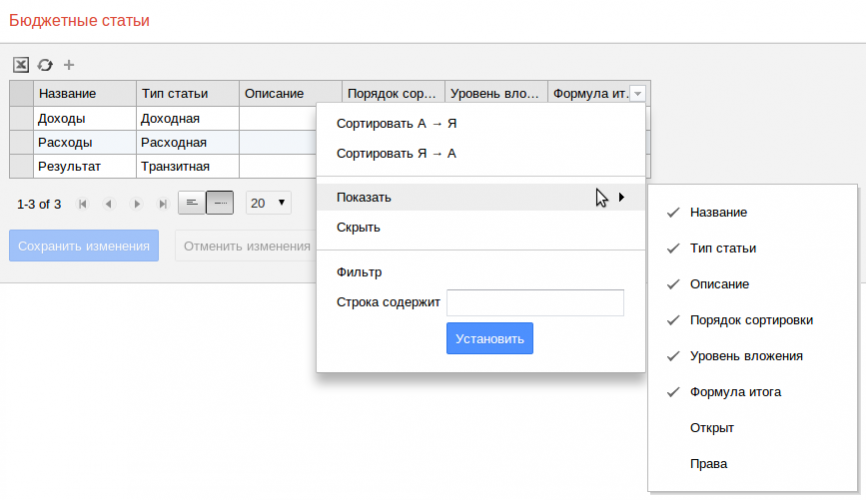Click the Название column header
Screen dimensions: 866x500
[x=85, y=93]
